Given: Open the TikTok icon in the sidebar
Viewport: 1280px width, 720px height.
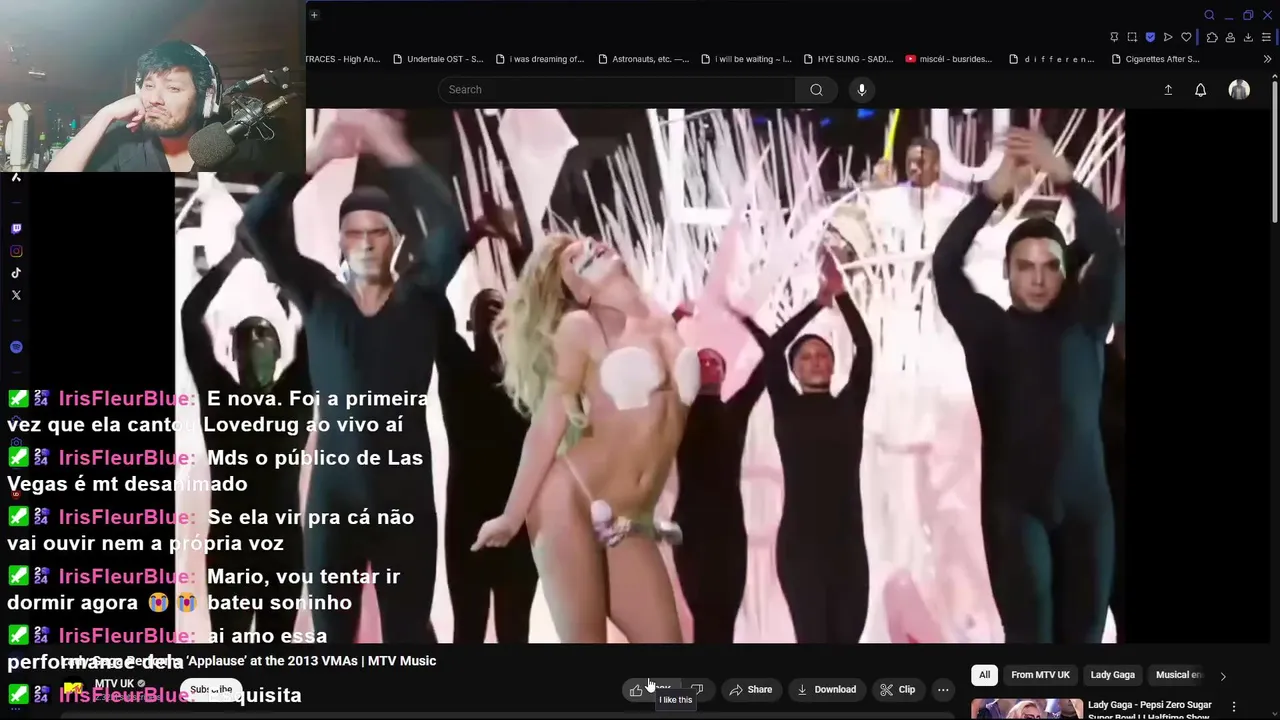Looking at the screenshot, I should coord(16,273).
